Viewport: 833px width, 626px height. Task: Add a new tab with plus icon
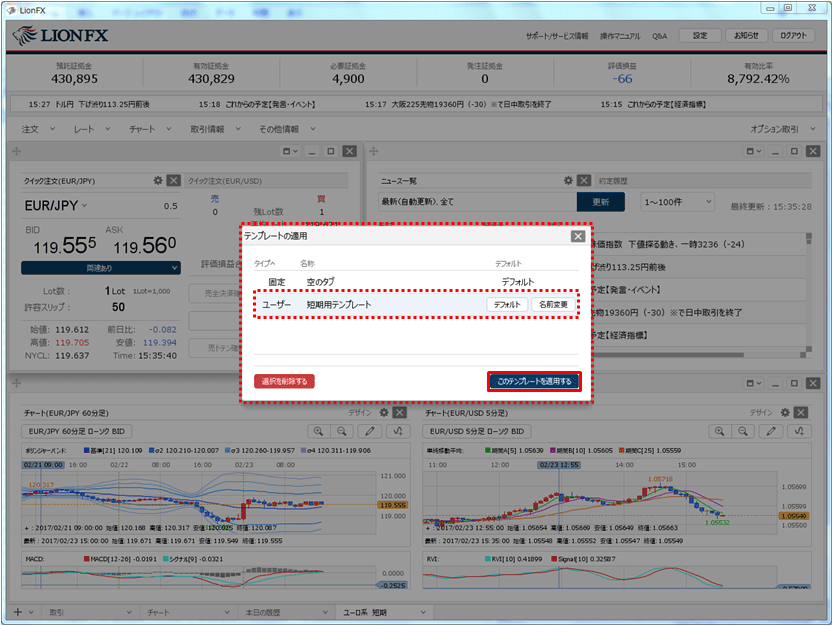point(18,612)
